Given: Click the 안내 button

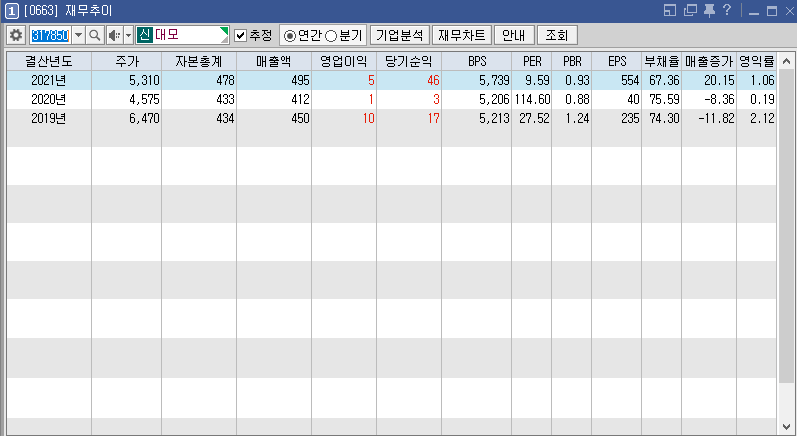Looking at the screenshot, I should 514,35.
